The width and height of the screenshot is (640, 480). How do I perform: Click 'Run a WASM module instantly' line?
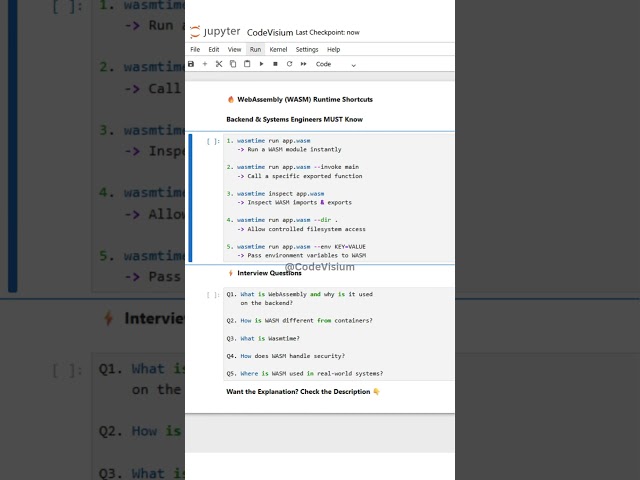point(289,150)
